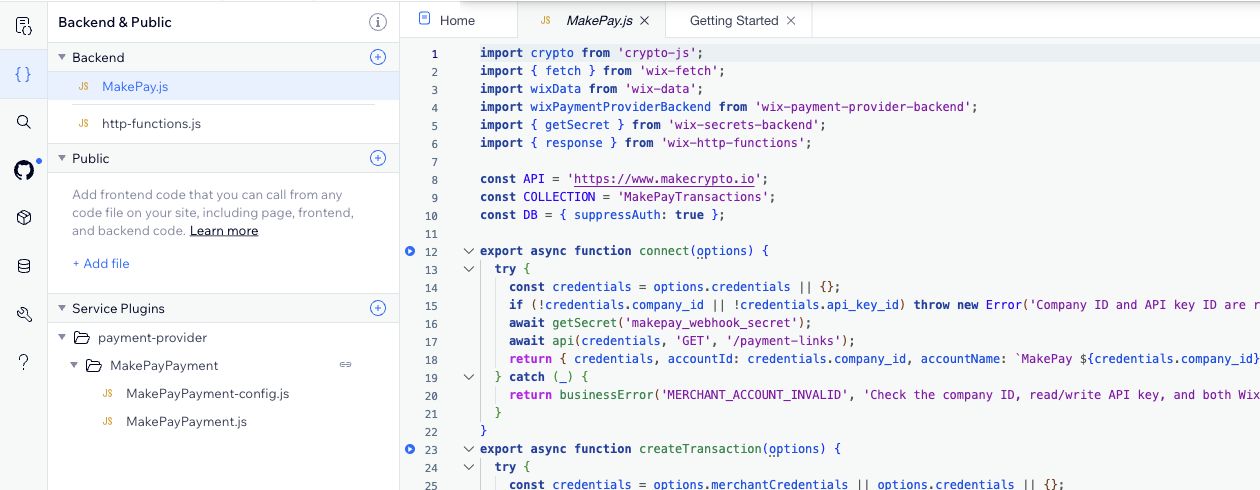
Task: Click the + Add file link
Action: tap(101, 264)
